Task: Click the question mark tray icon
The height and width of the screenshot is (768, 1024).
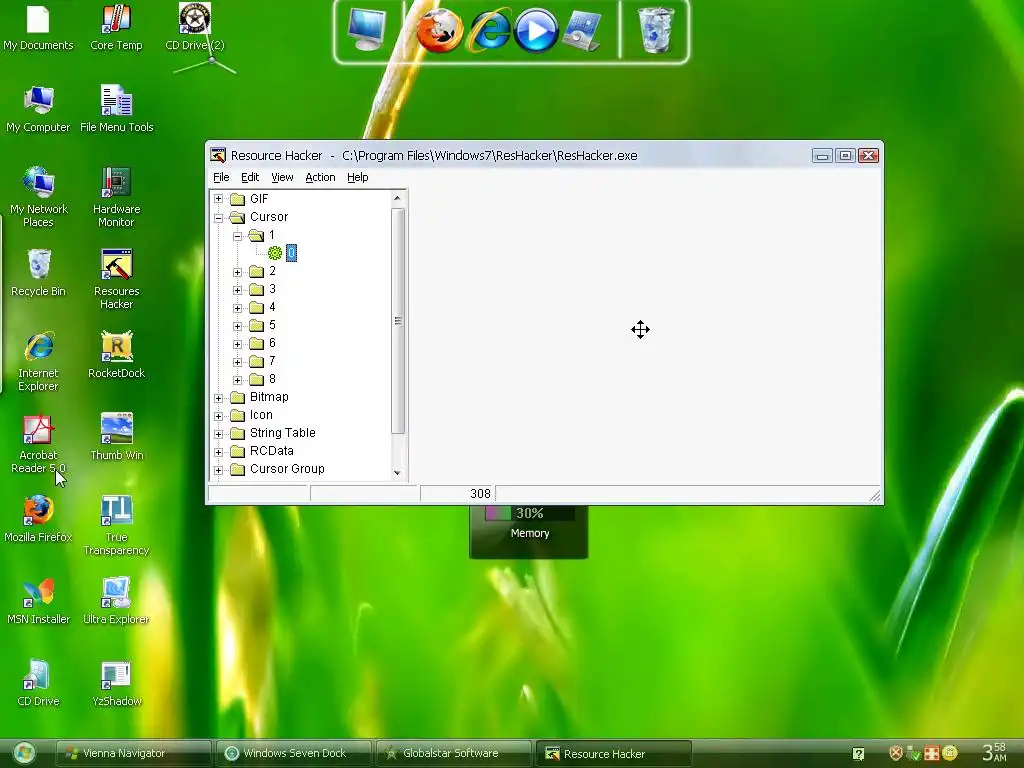Action: pyautogui.click(x=859, y=754)
